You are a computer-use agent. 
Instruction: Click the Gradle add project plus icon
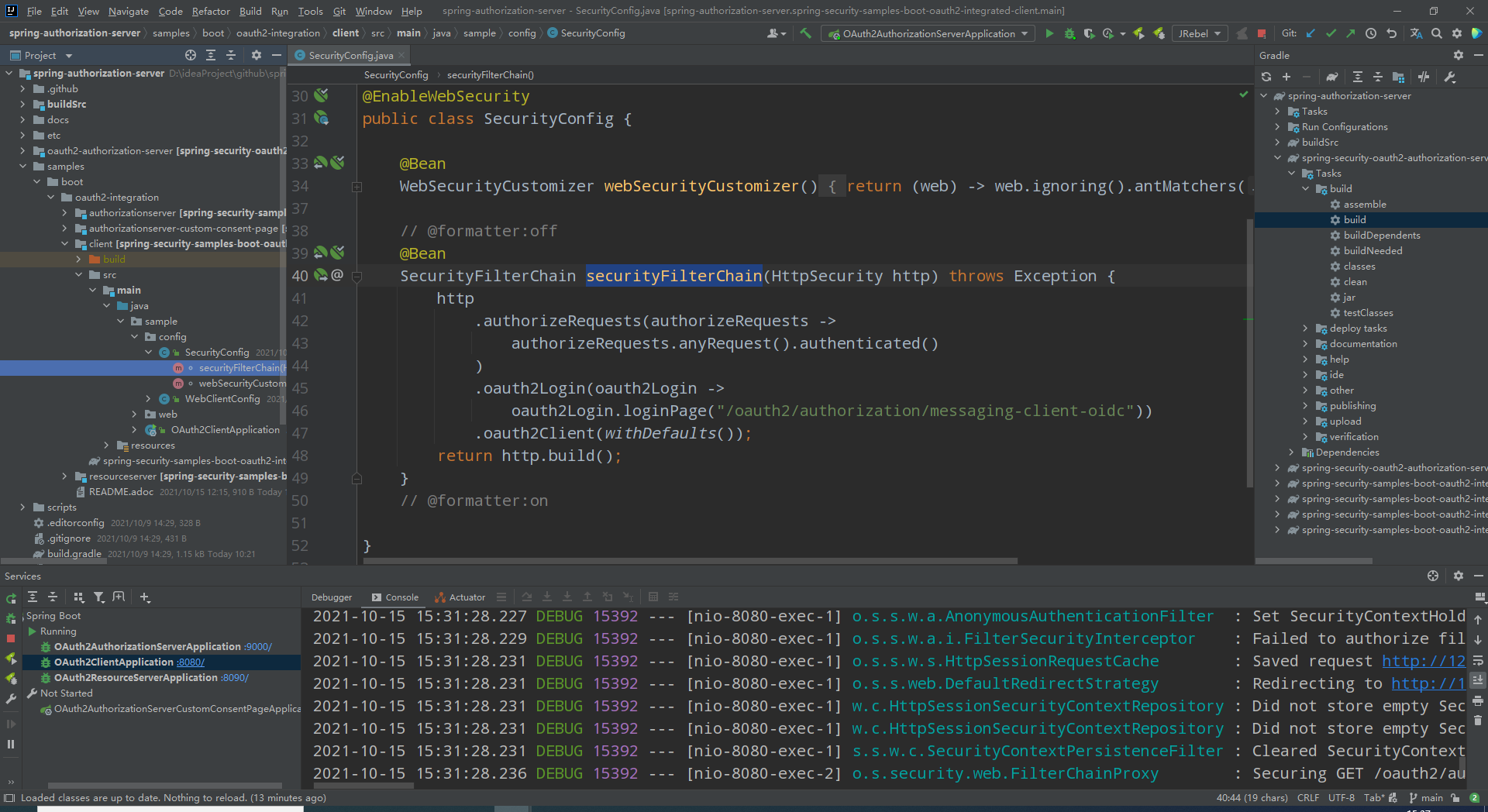coord(1286,77)
